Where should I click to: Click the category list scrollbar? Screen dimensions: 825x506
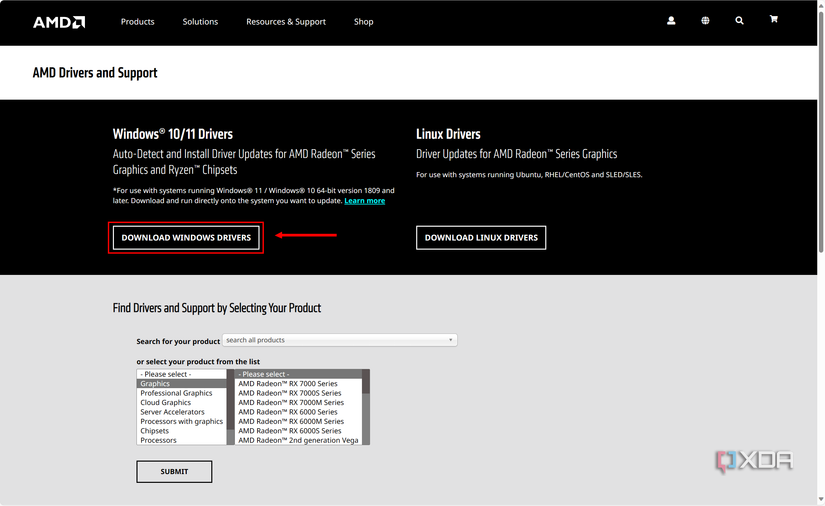click(x=230, y=407)
